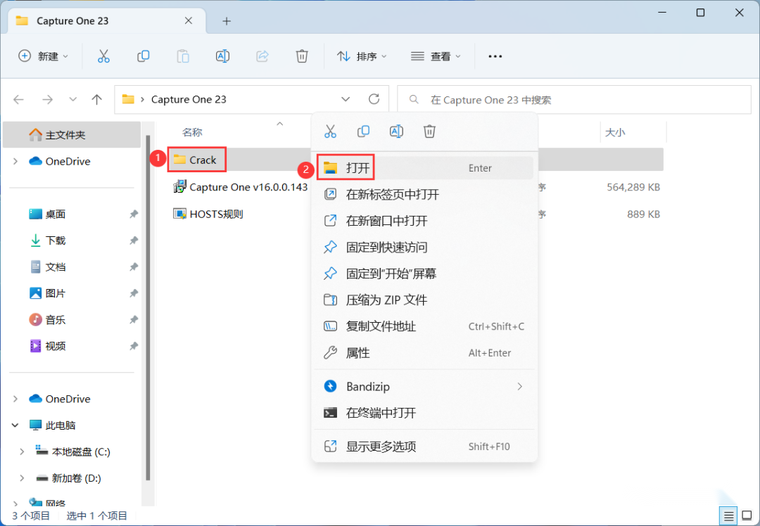760x526 pixels.
Task: Expand 新加卷 (D:) node
Action: click(22, 478)
